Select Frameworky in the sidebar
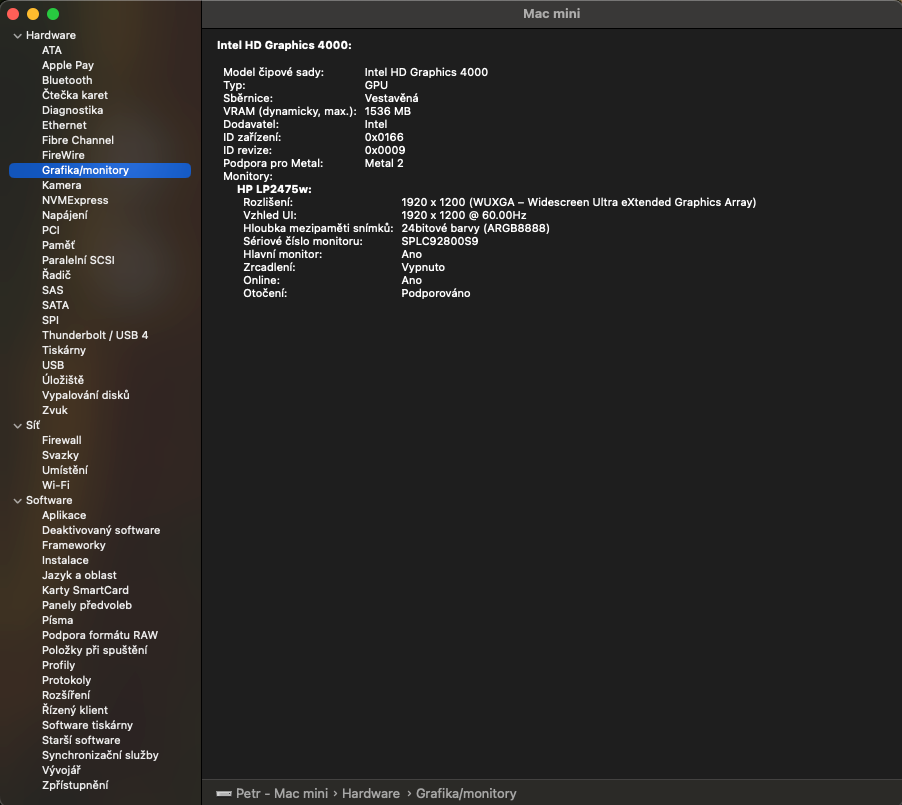 pyautogui.click(x=74, y=545)
